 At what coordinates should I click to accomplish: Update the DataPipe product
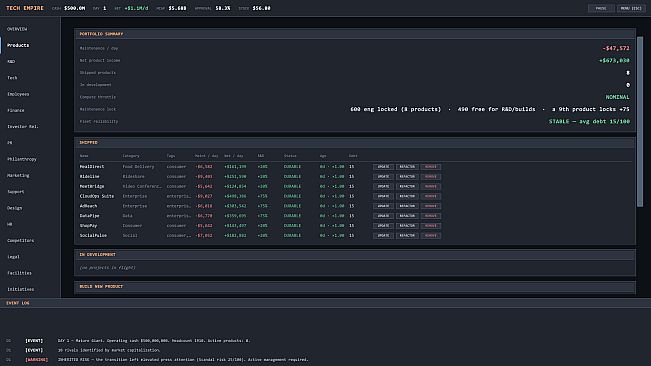pyautogui.click(x=383, y=216)
